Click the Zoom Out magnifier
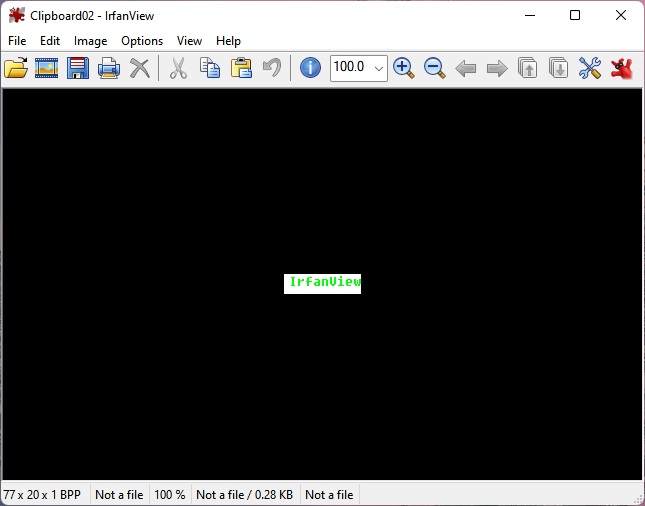 (x=434, y=68)
